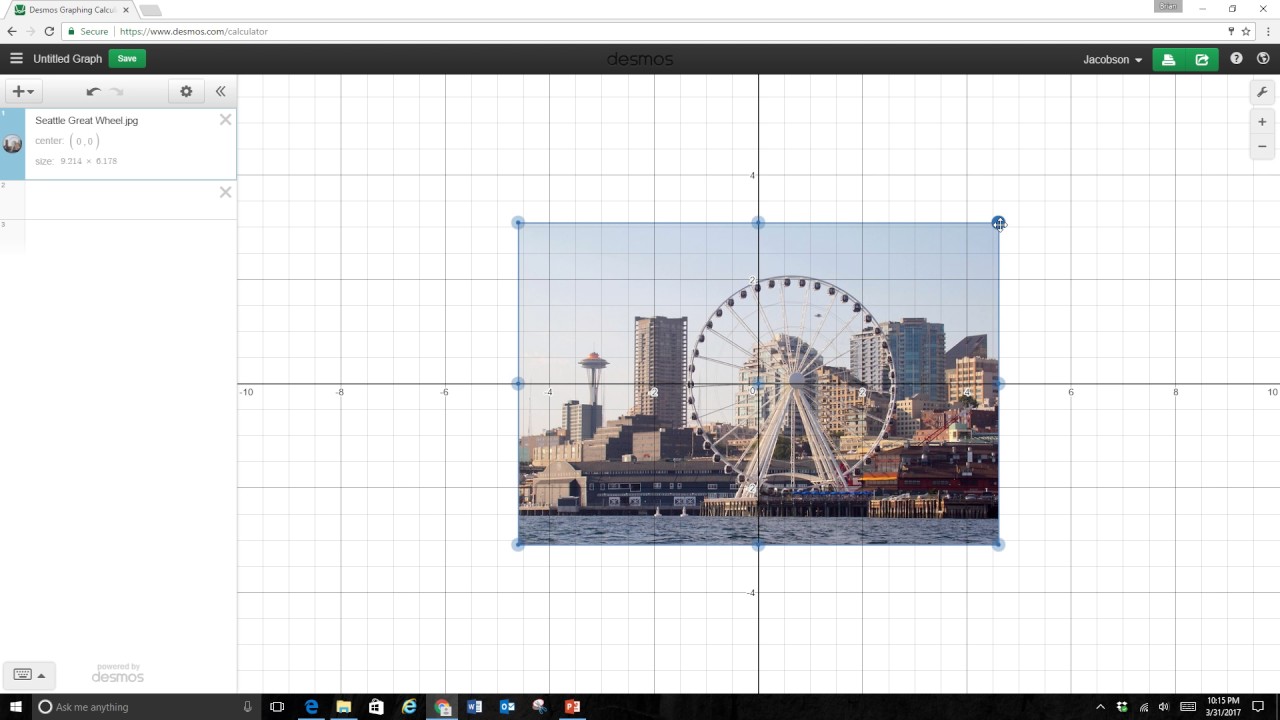Click the image's top-middle edge handle
Image resolution: width=1280 pixels, height=720 pixels.
point(758,223)
